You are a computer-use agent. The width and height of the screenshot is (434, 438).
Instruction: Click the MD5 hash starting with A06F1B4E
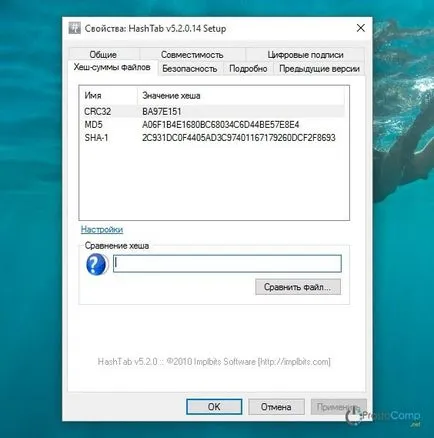click(x=220, y=125)
